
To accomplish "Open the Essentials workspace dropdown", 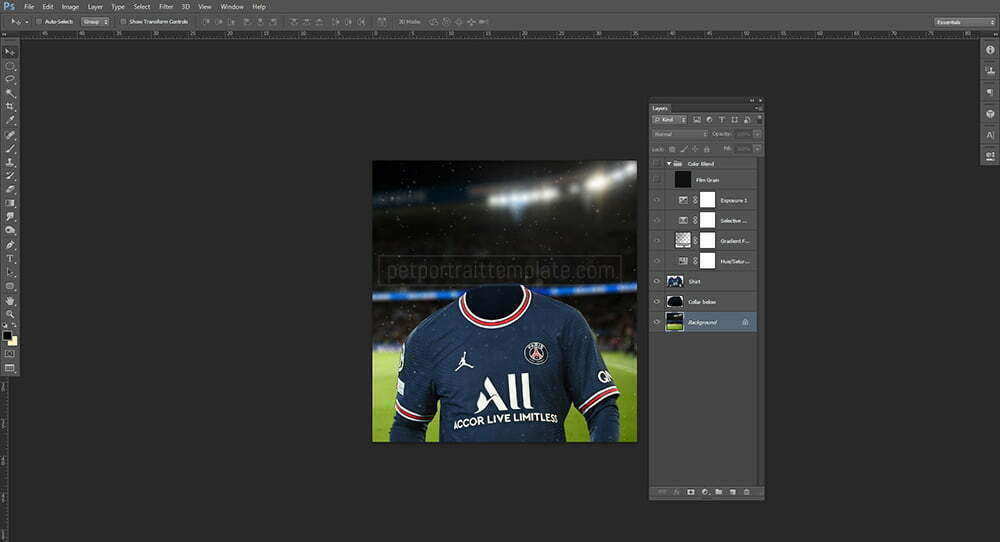I will pyautogui.click(x=964, y=22).
